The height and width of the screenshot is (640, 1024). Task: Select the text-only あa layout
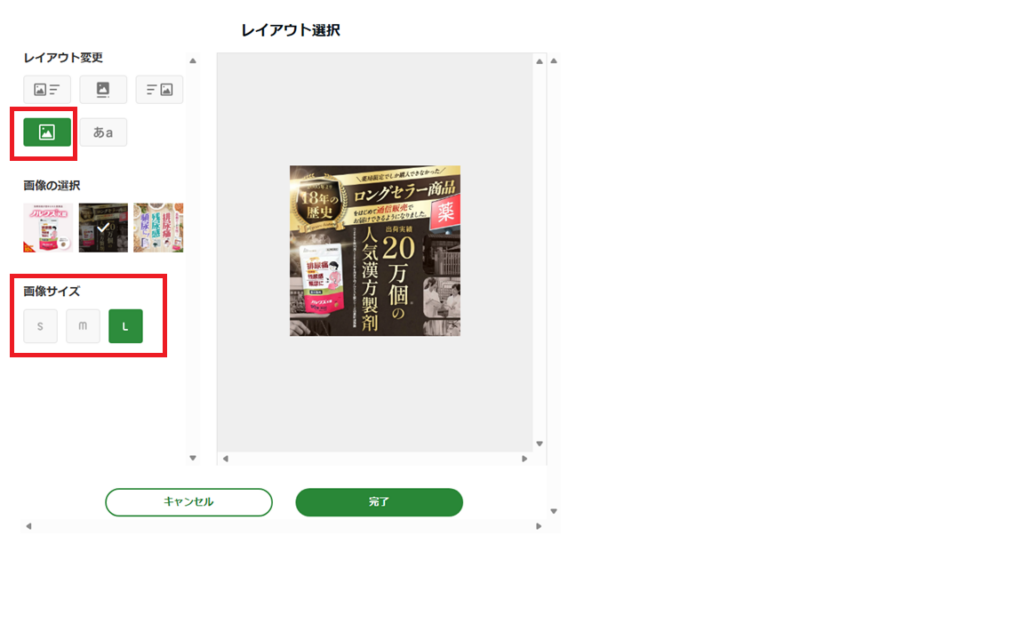[x=103, y=132]
